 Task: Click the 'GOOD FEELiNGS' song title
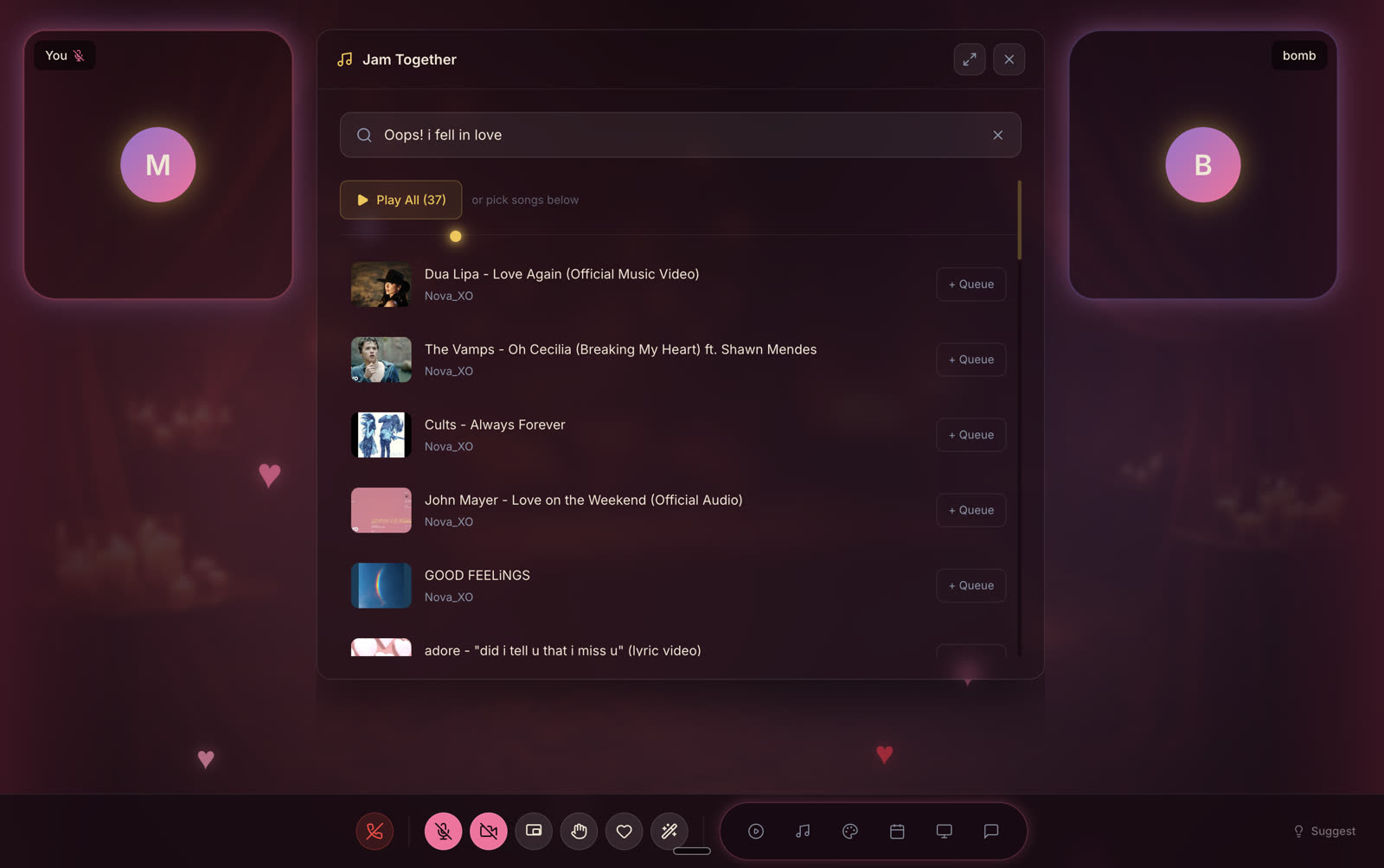tap(477, 575)
